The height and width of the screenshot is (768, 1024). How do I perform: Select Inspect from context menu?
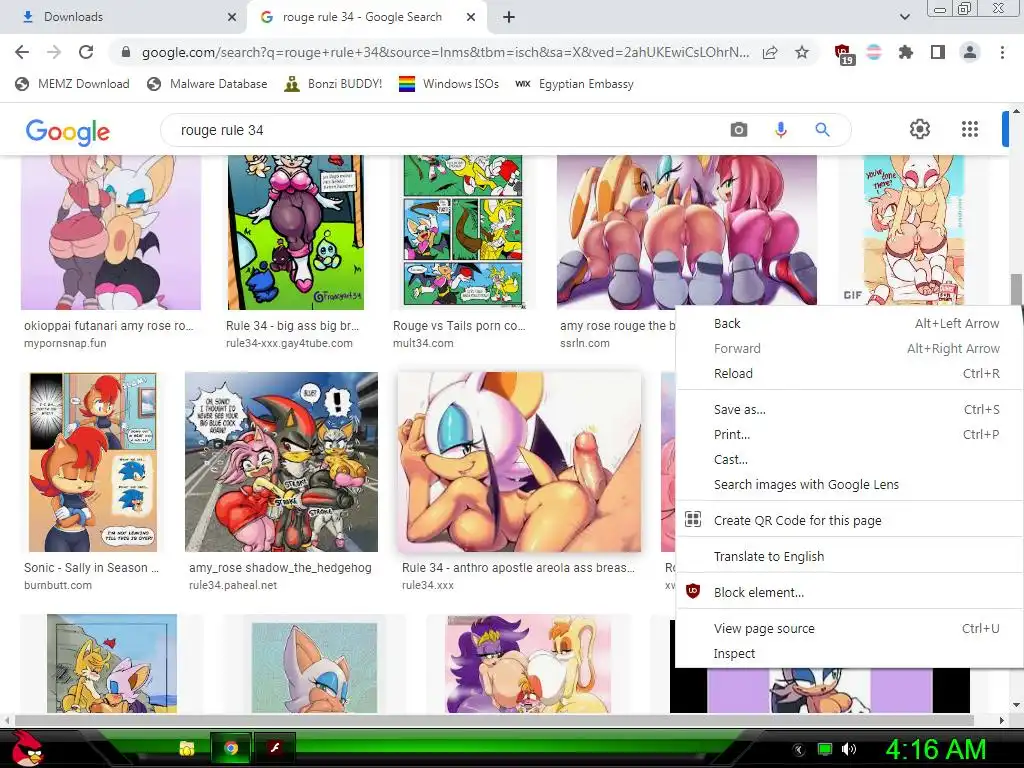850,653
